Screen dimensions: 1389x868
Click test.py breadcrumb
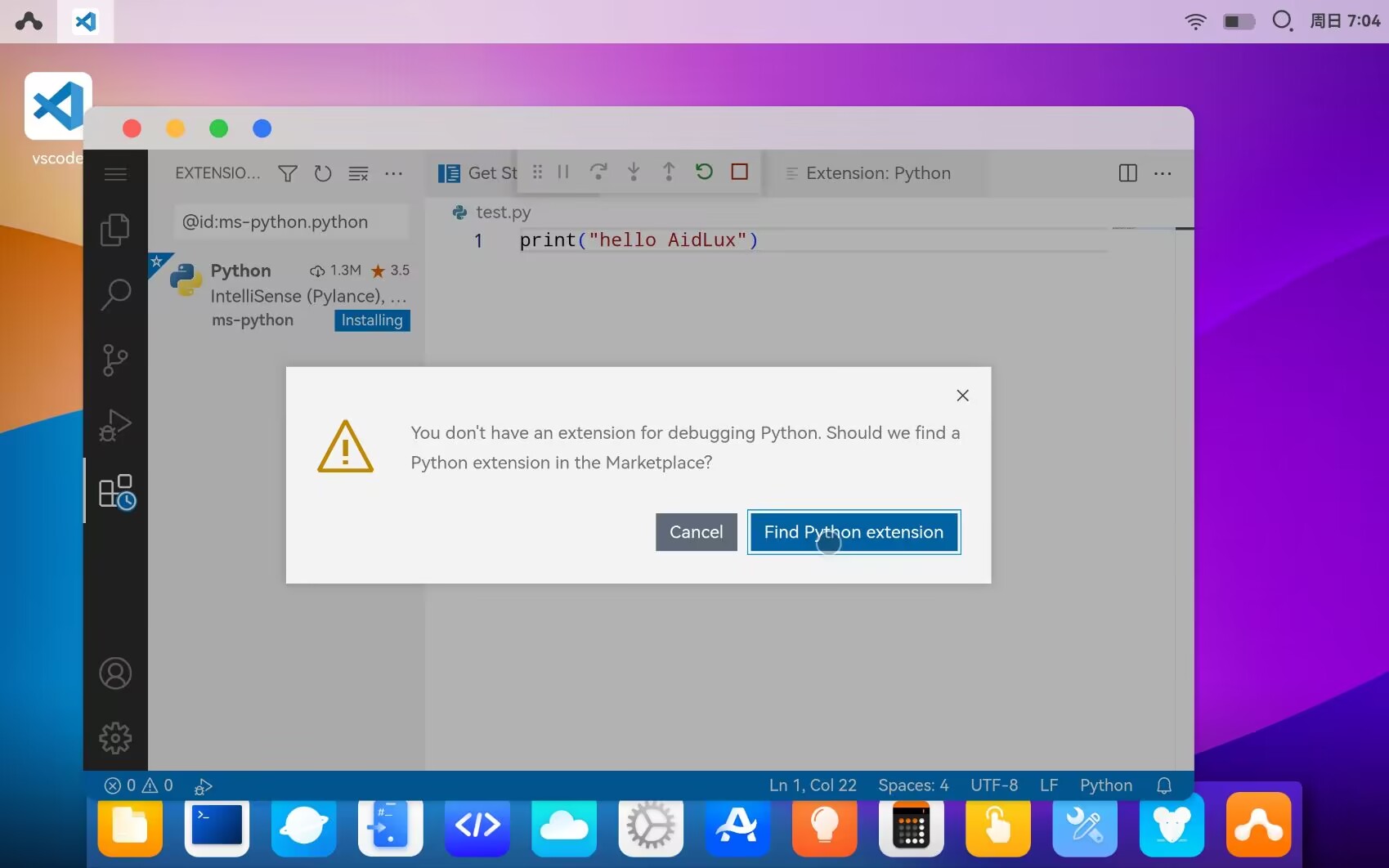(492, 213)
